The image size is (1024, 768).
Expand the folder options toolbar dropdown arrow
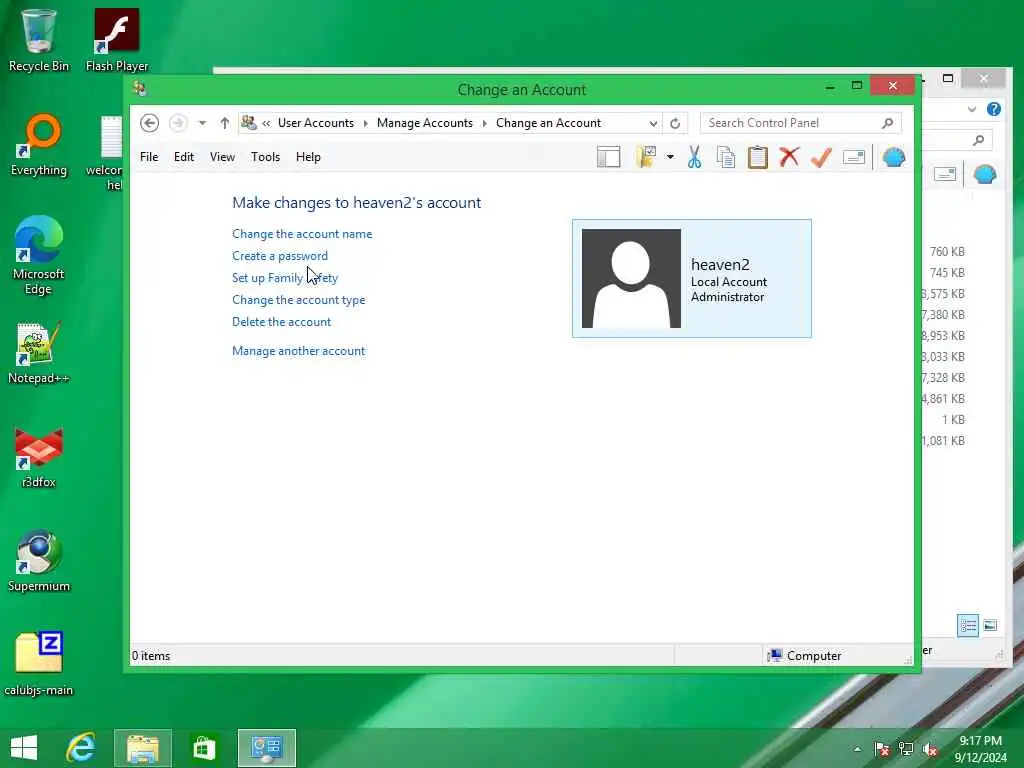click(670, 157)
